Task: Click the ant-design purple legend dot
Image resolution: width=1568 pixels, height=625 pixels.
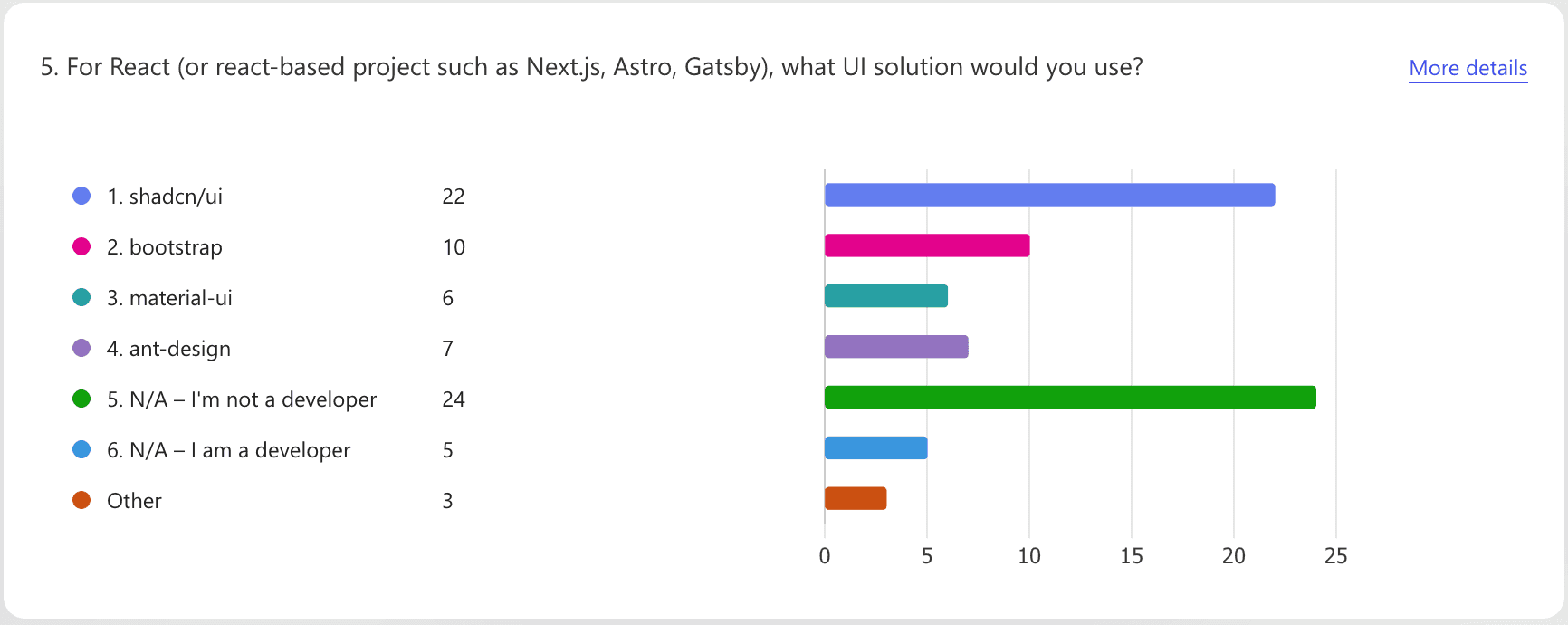Action: [x=81, y=348]
